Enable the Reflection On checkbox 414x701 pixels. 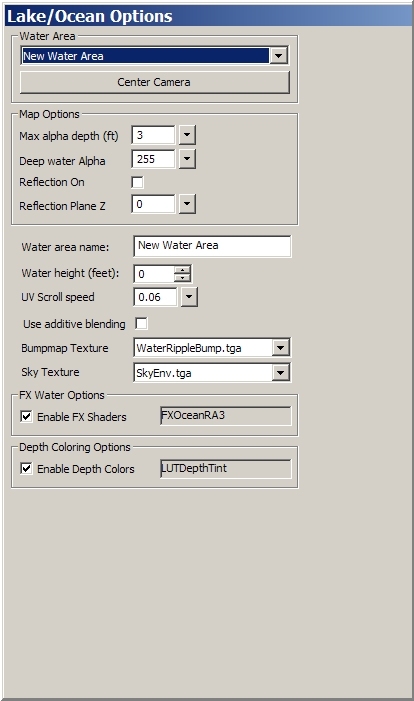[x=137, y=182]
